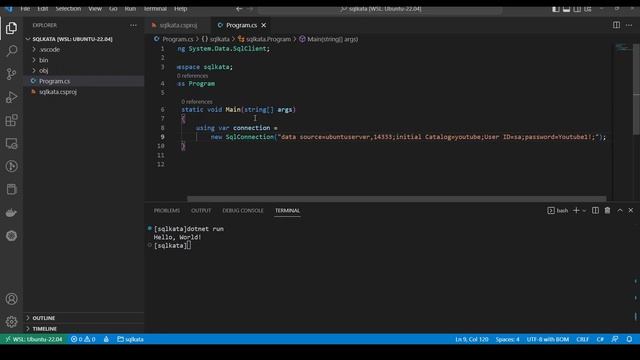
Task: Open Manage gear settings icon
Action: (11, 322)
